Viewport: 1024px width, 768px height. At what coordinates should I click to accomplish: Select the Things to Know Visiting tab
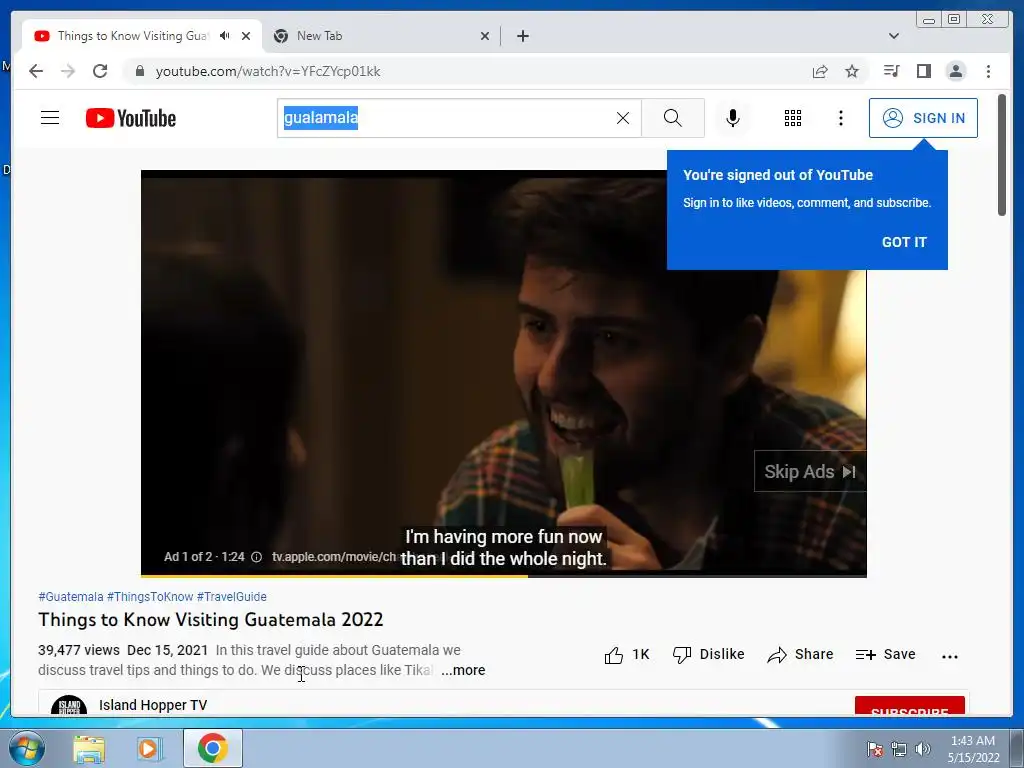tap(133, 36)
